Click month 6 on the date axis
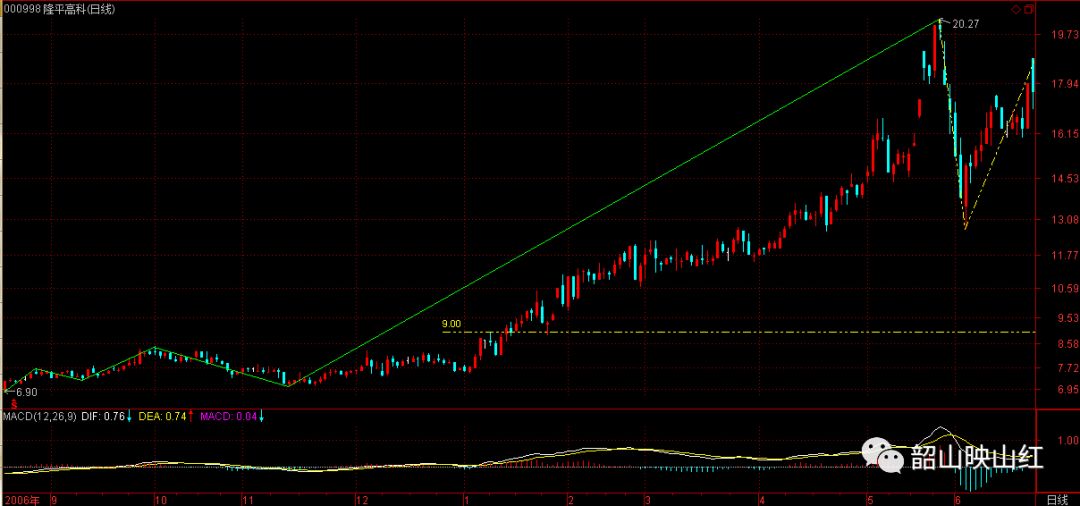The height and width of the screenshot is (506, 1080). [957, 499]
